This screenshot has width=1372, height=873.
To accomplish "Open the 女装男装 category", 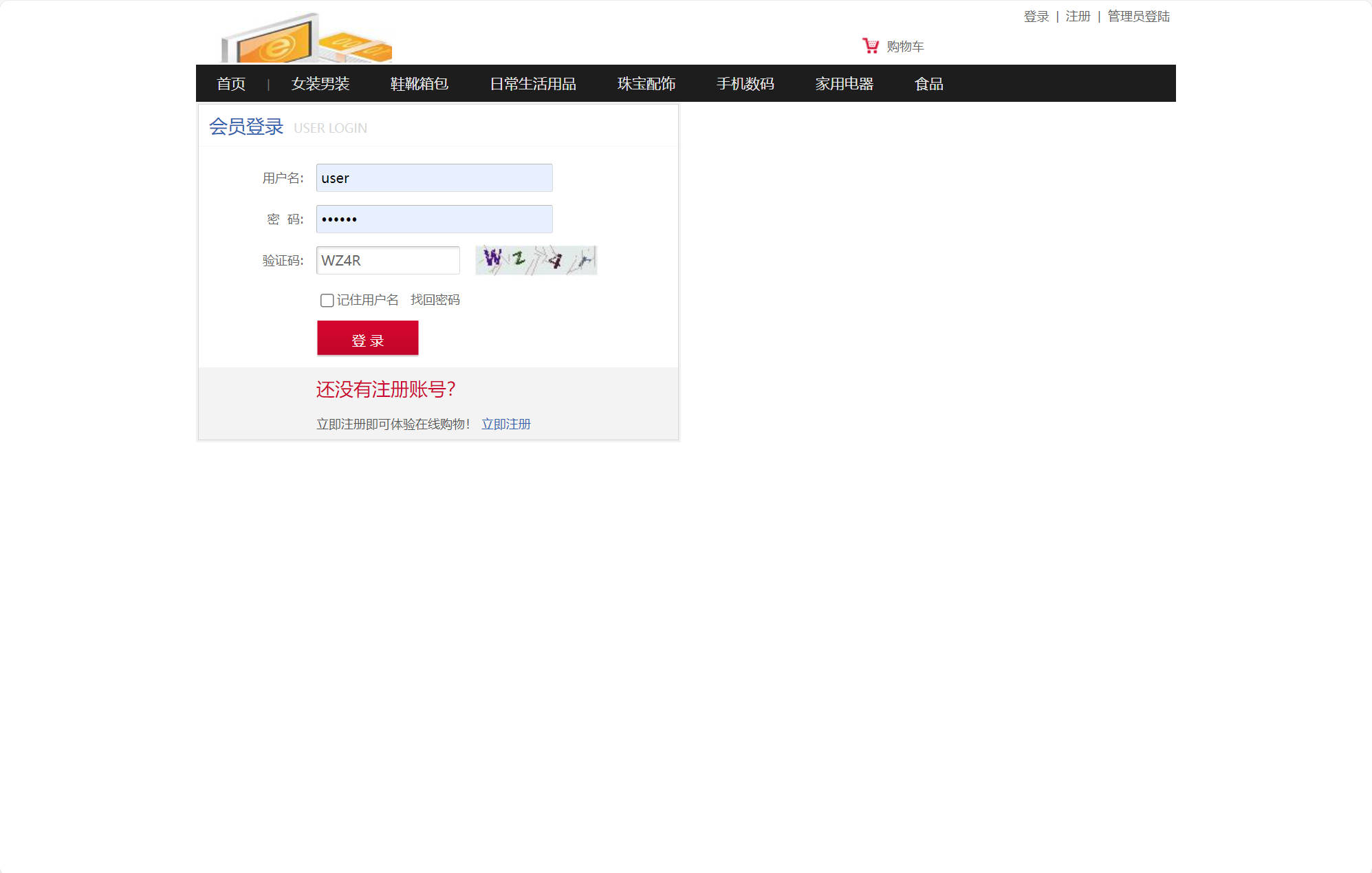I will 320,83.
